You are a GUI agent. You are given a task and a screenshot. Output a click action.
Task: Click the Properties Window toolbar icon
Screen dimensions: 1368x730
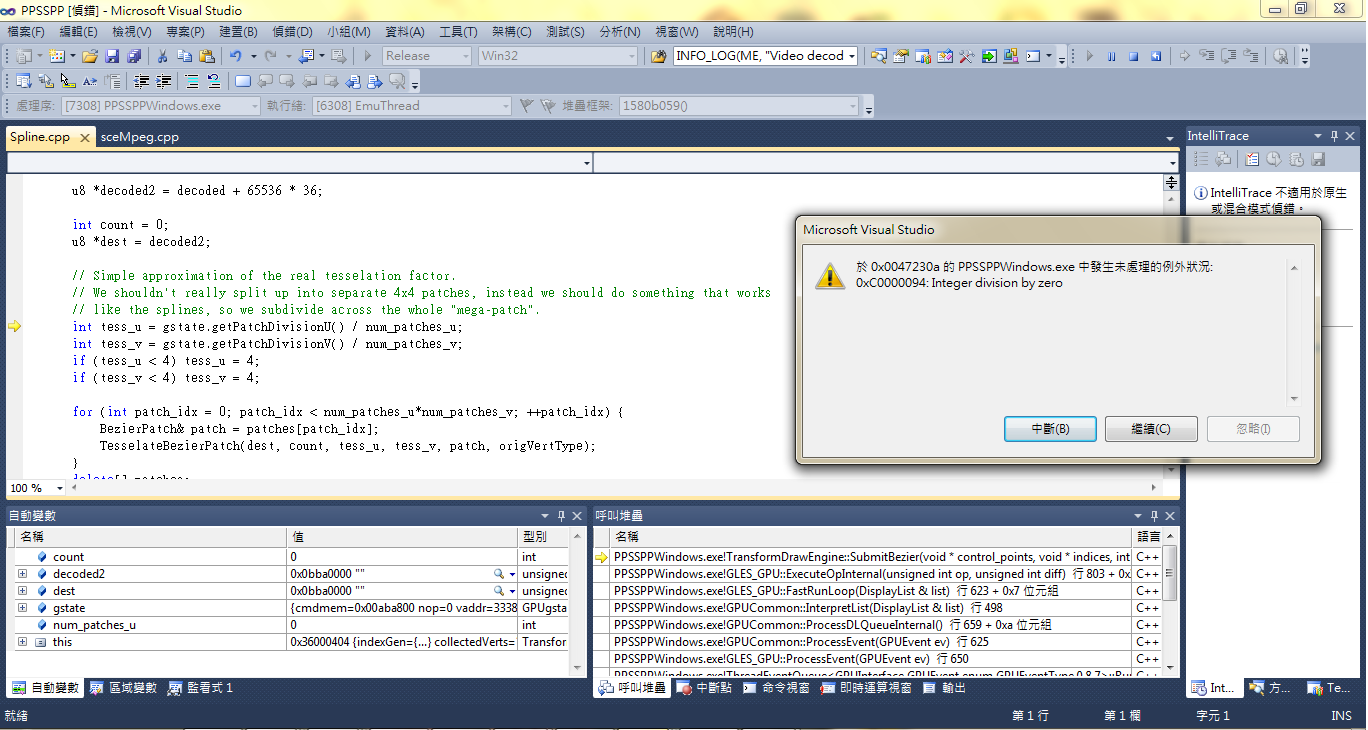tap(900, 56)
